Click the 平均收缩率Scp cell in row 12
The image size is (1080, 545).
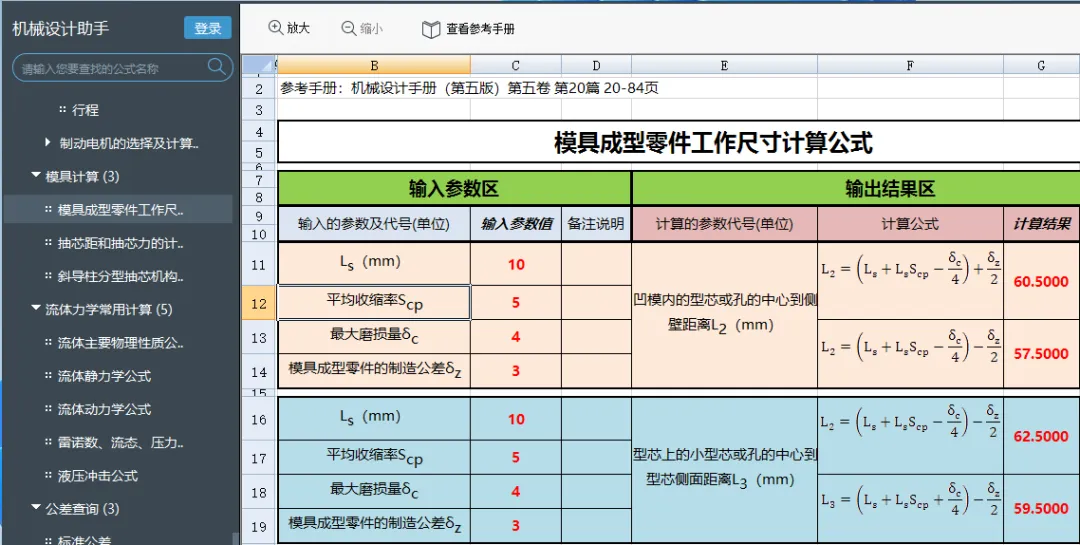374,302
